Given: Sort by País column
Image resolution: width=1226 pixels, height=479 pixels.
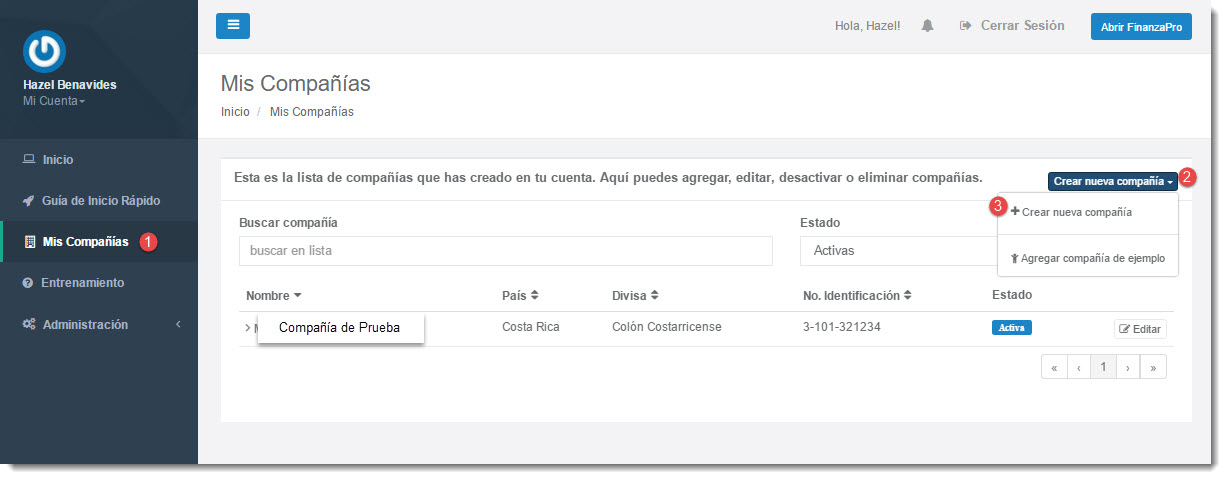Looking at the screenshot, I should [x=520, y=296].
